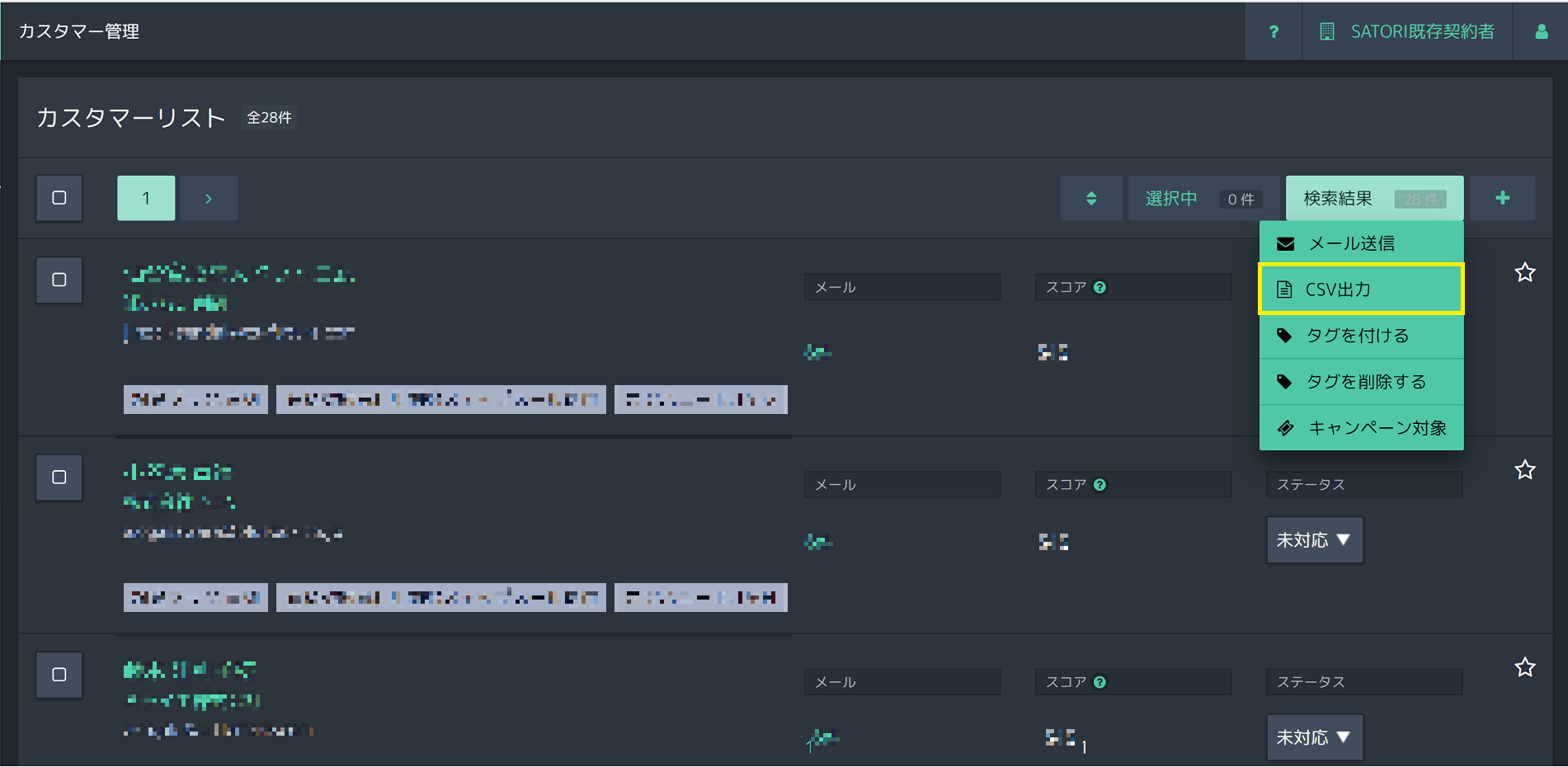Image resolution: width=1568 pixels, height=767 pixels.
Task: Choose CSV出力 from the menu
Action: point(1361,289)
